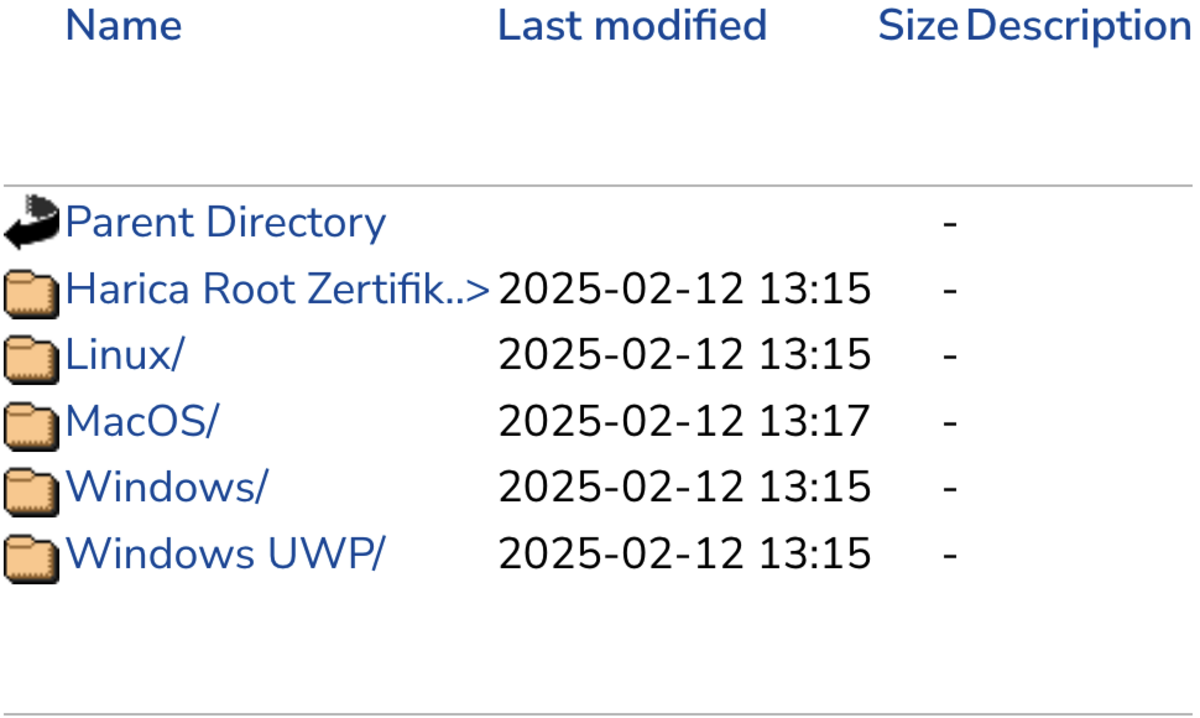1200x718 pixels.
Task: Click the folder icon for Harica Root Zertifik
Action: point(32,292)
